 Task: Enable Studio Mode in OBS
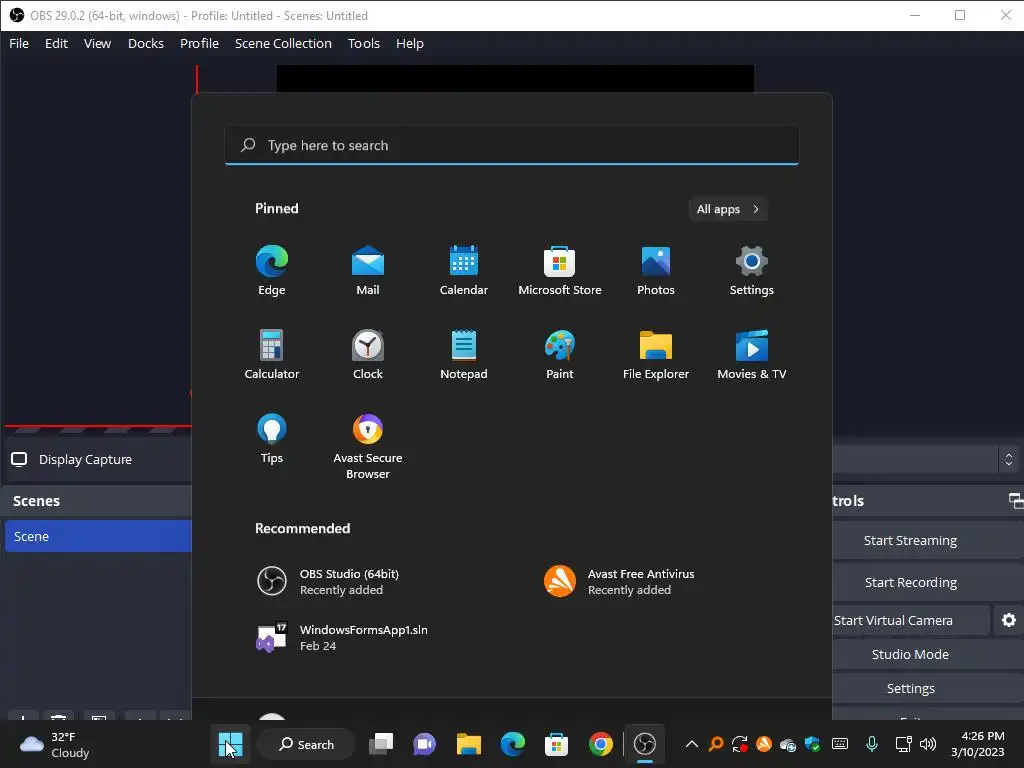coord(928,654)
